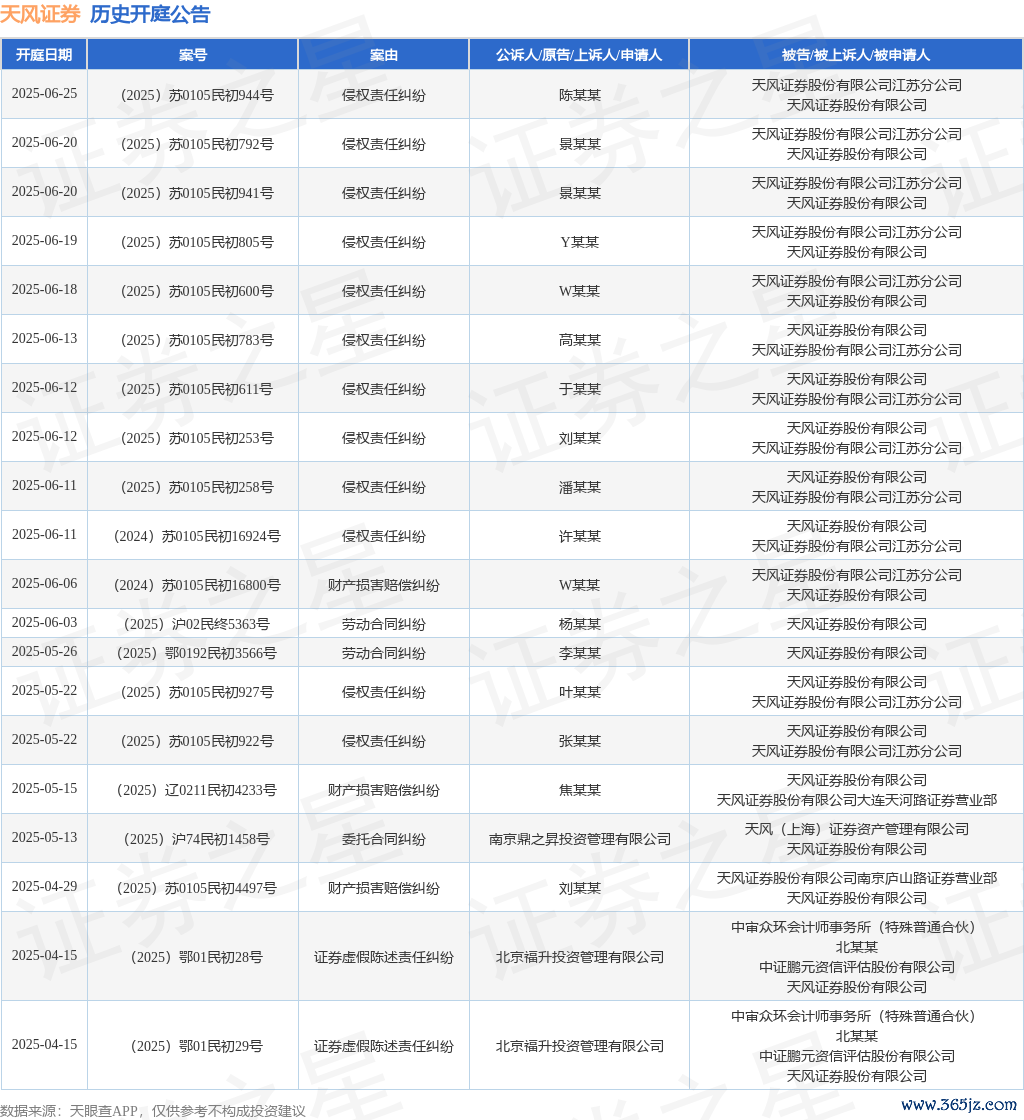Click defendant 天风证券股份有限公司大连天河路证券营业部
The height and width of the screenshot is (1120, 1024).
tap(856, 801)
